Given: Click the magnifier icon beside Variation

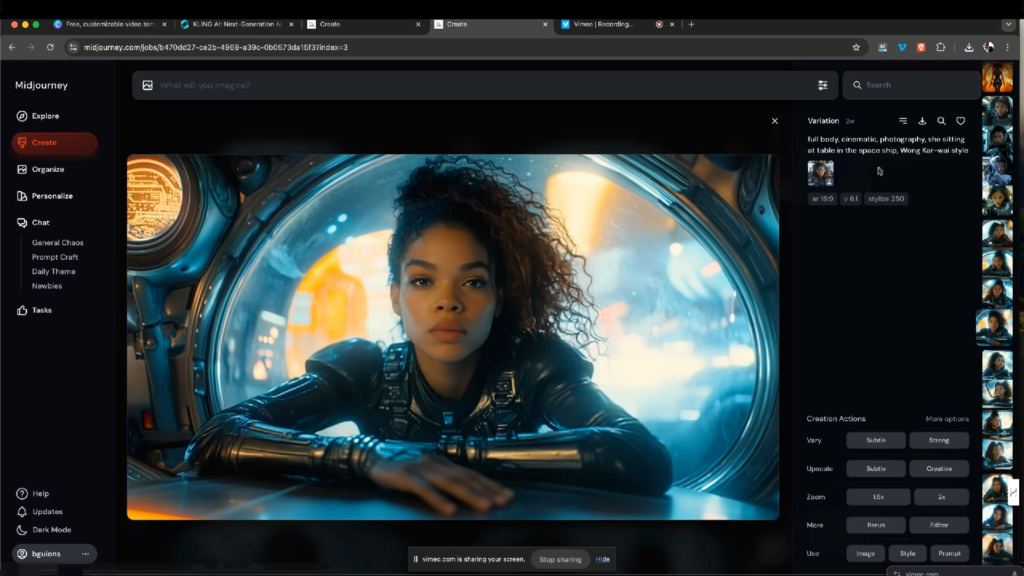Looking at the screenshot, I should click(941, 121).
